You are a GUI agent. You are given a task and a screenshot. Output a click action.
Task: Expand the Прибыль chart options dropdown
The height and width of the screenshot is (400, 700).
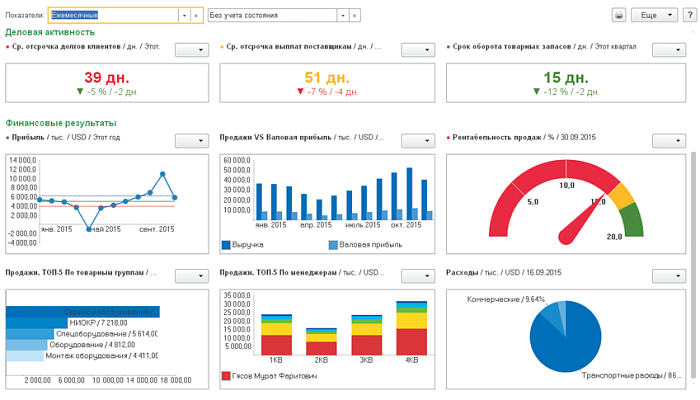(x=190, y=141)
